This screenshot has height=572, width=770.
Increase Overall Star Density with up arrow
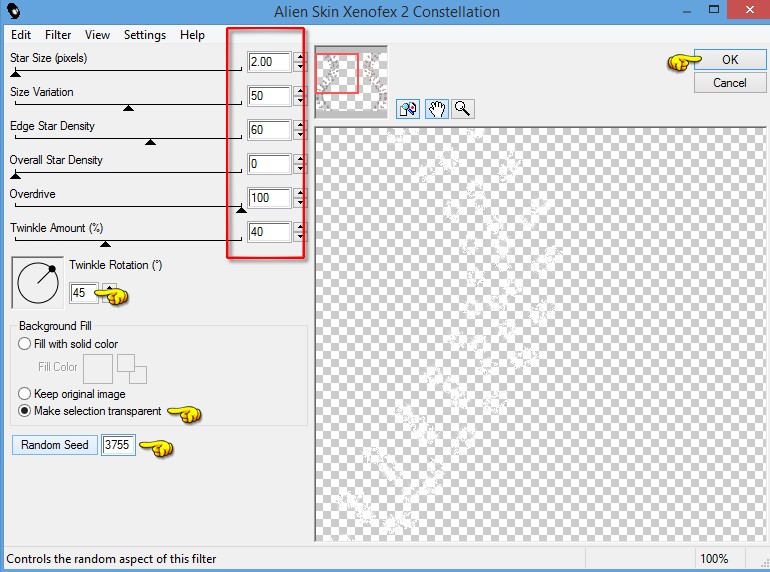[x=300, y=159]
